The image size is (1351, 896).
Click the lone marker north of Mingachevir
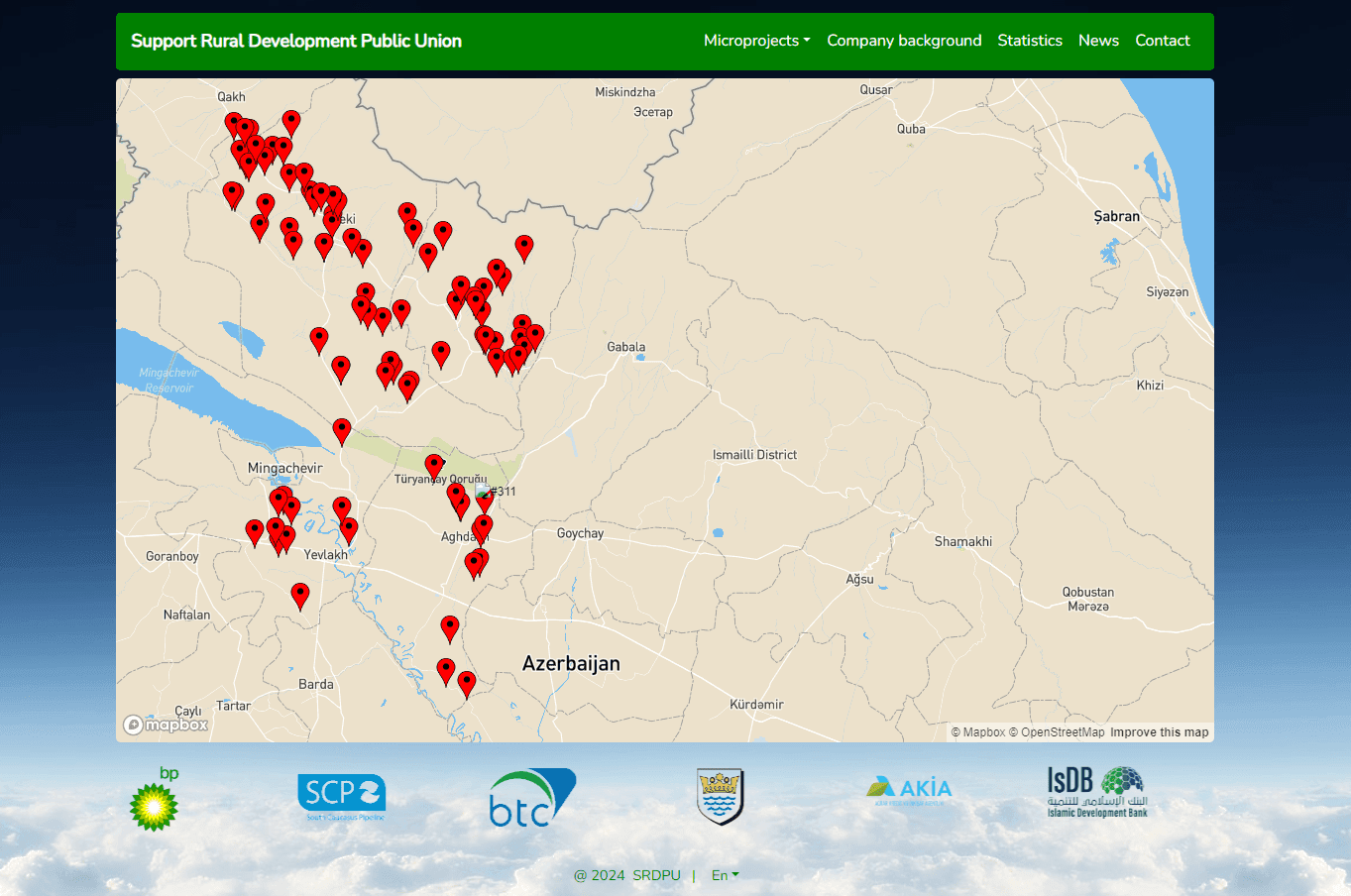pos(342,430)
